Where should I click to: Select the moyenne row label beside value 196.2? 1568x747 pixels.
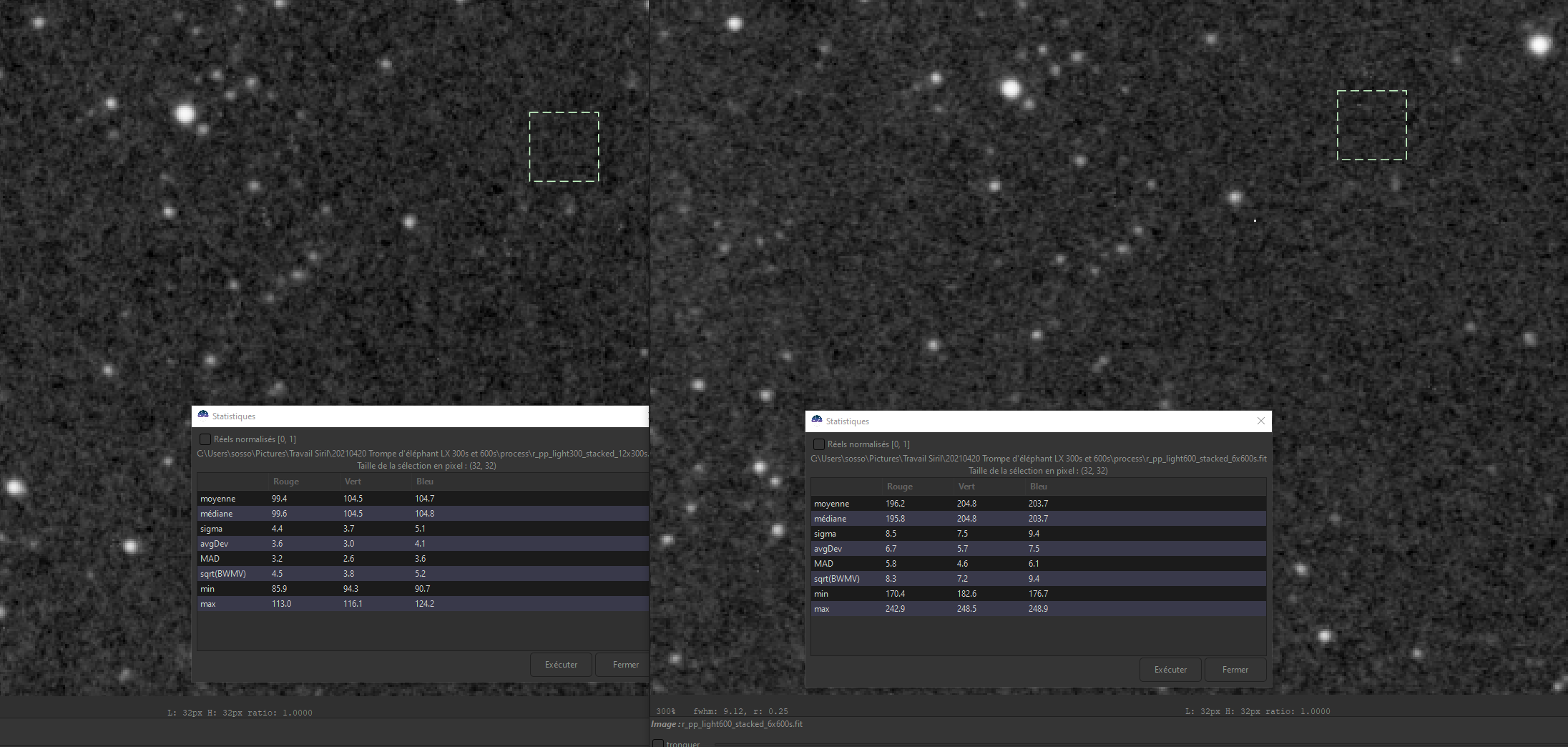(831, 504)
